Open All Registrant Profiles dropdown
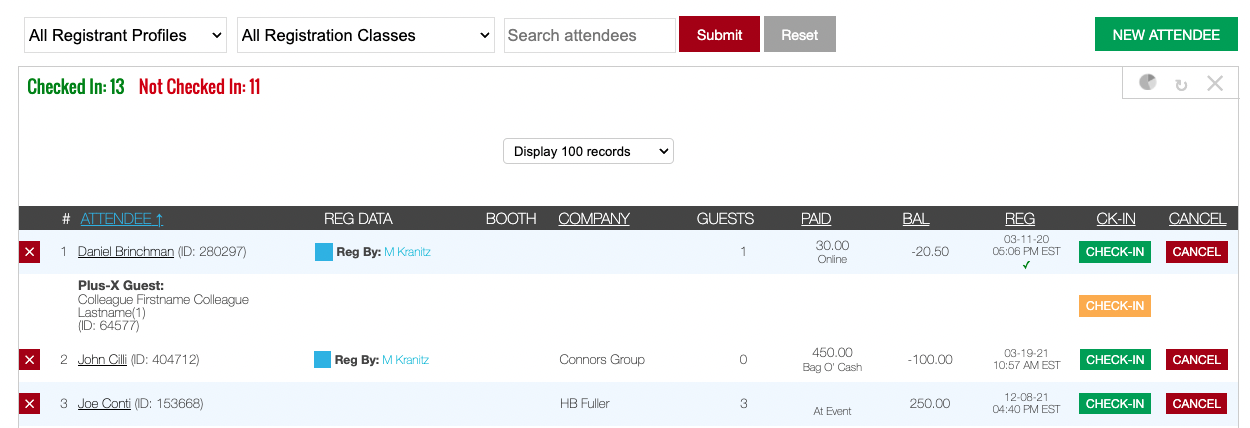Image resolution: width=1250 pixels, height=428 pixels. pos(125,35)
